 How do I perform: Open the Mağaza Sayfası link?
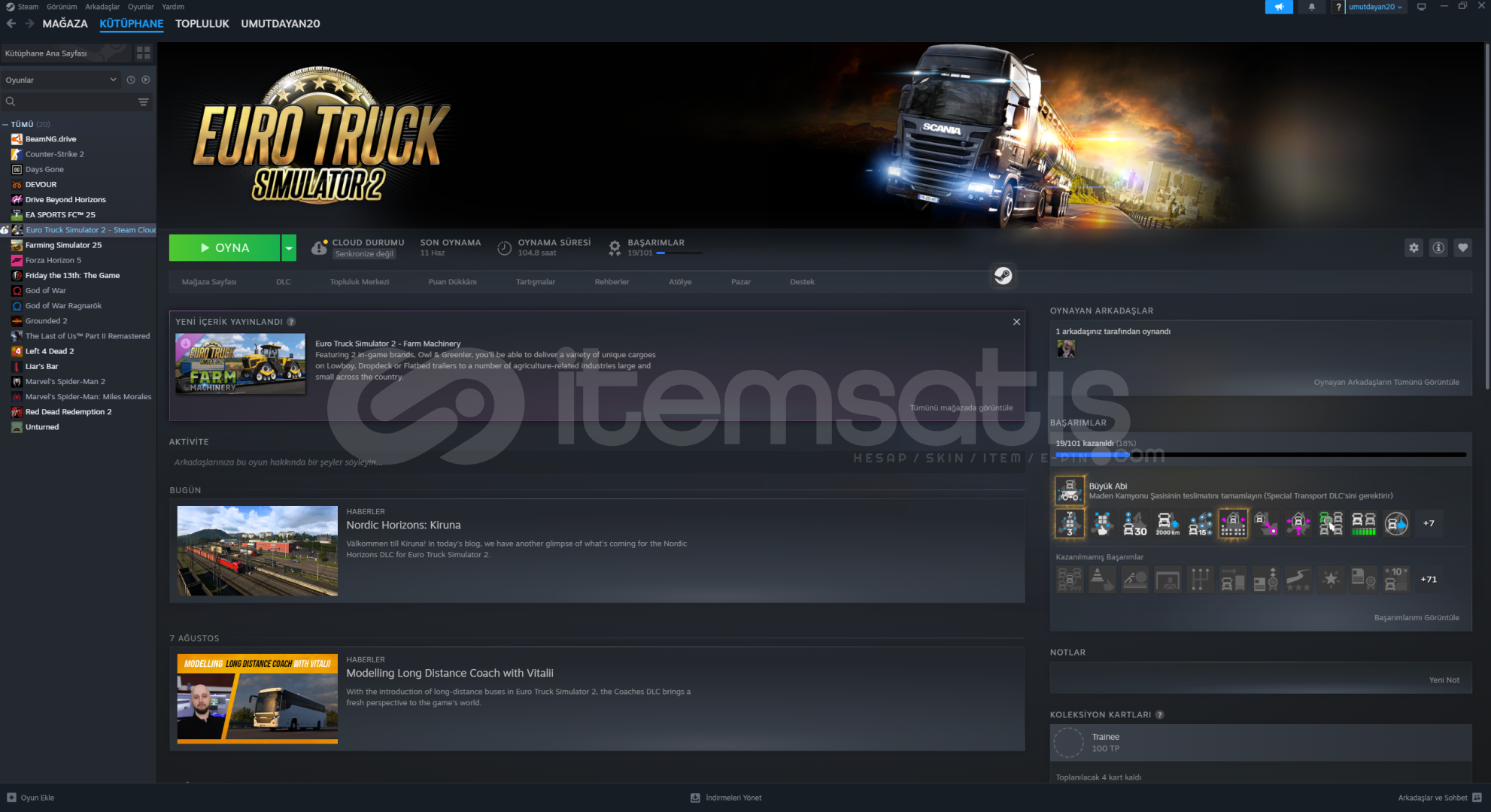[x=209, y=282]
